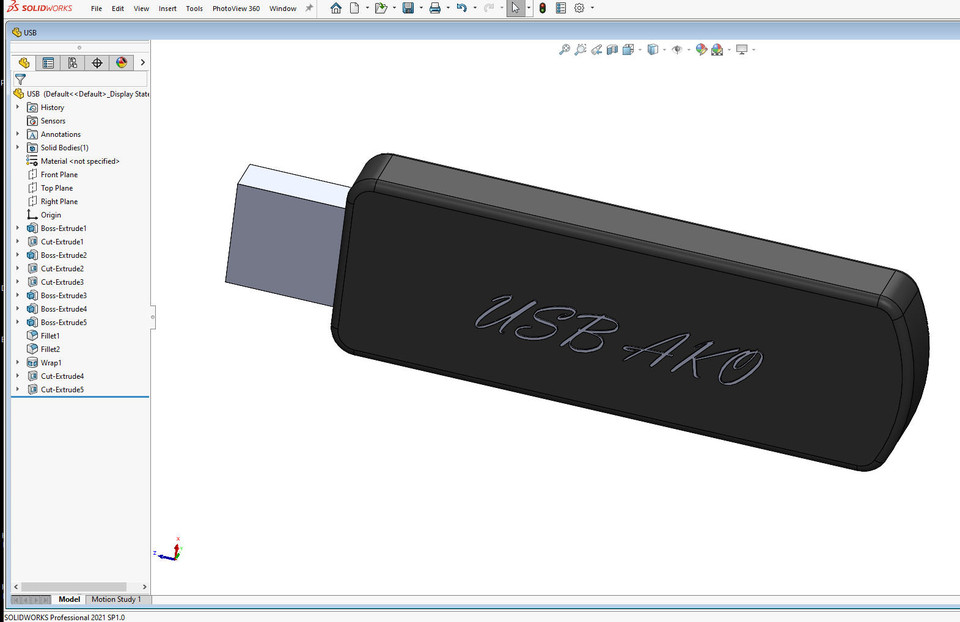Image resolution: width=960 pixels, height=622 pixels.
Task: Open the ConfigurationManager panel icon
Action: pos(71,62)
